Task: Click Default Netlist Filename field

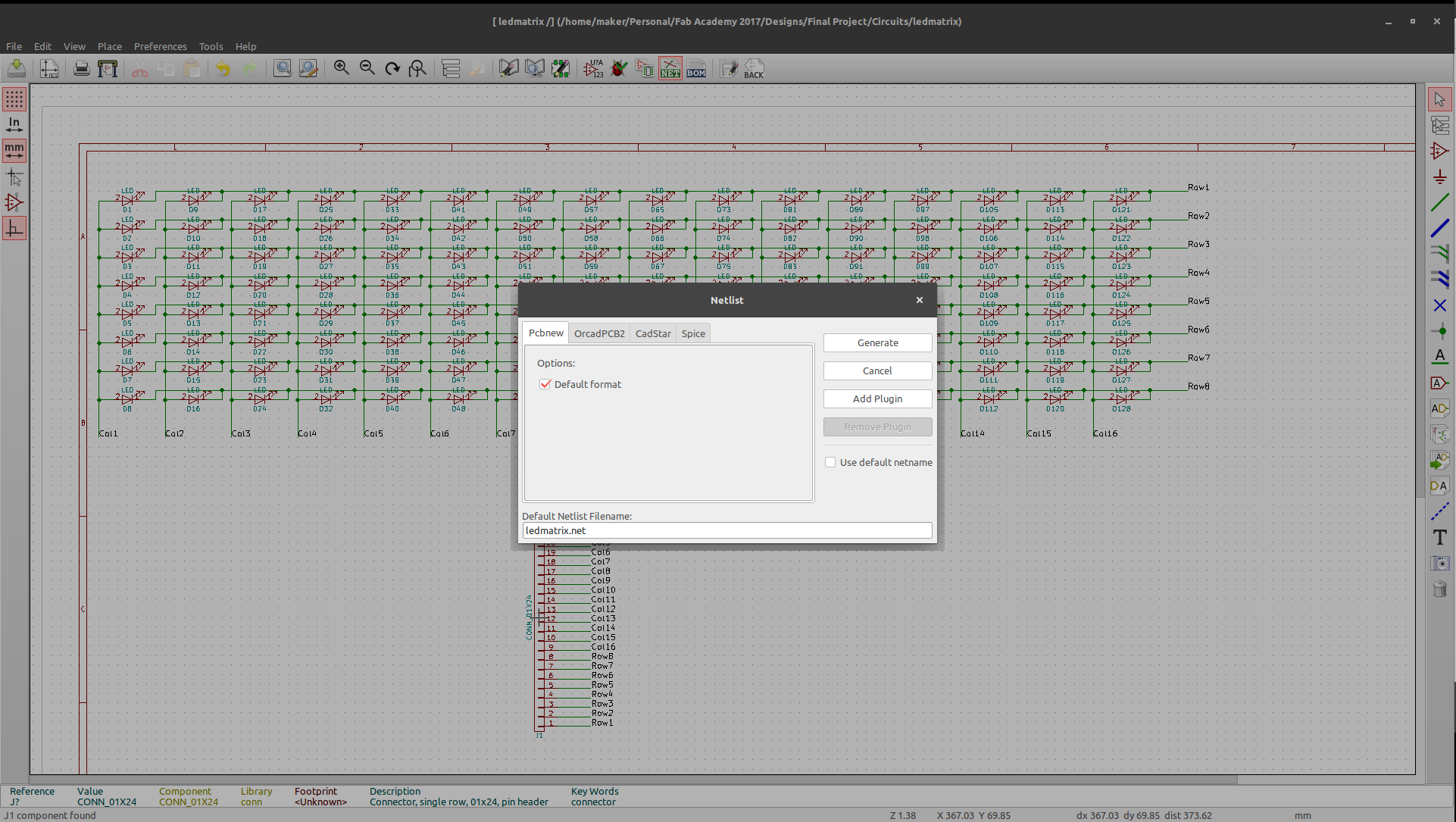Action: point(727,530)
